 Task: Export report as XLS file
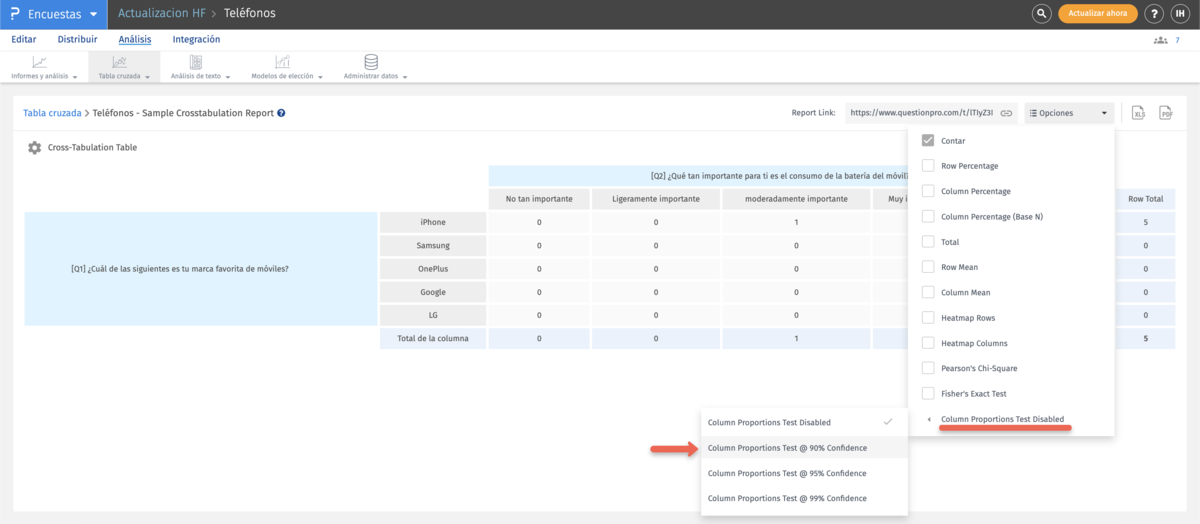point(1138,113)
